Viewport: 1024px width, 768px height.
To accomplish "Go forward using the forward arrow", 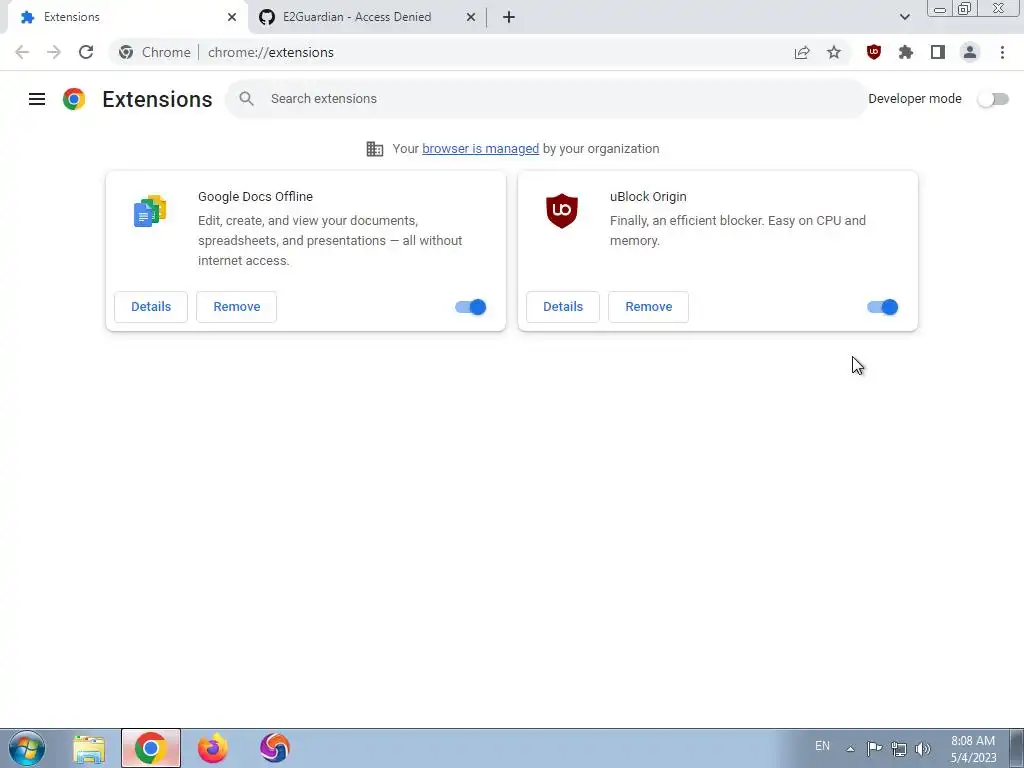I will (54, 52).
